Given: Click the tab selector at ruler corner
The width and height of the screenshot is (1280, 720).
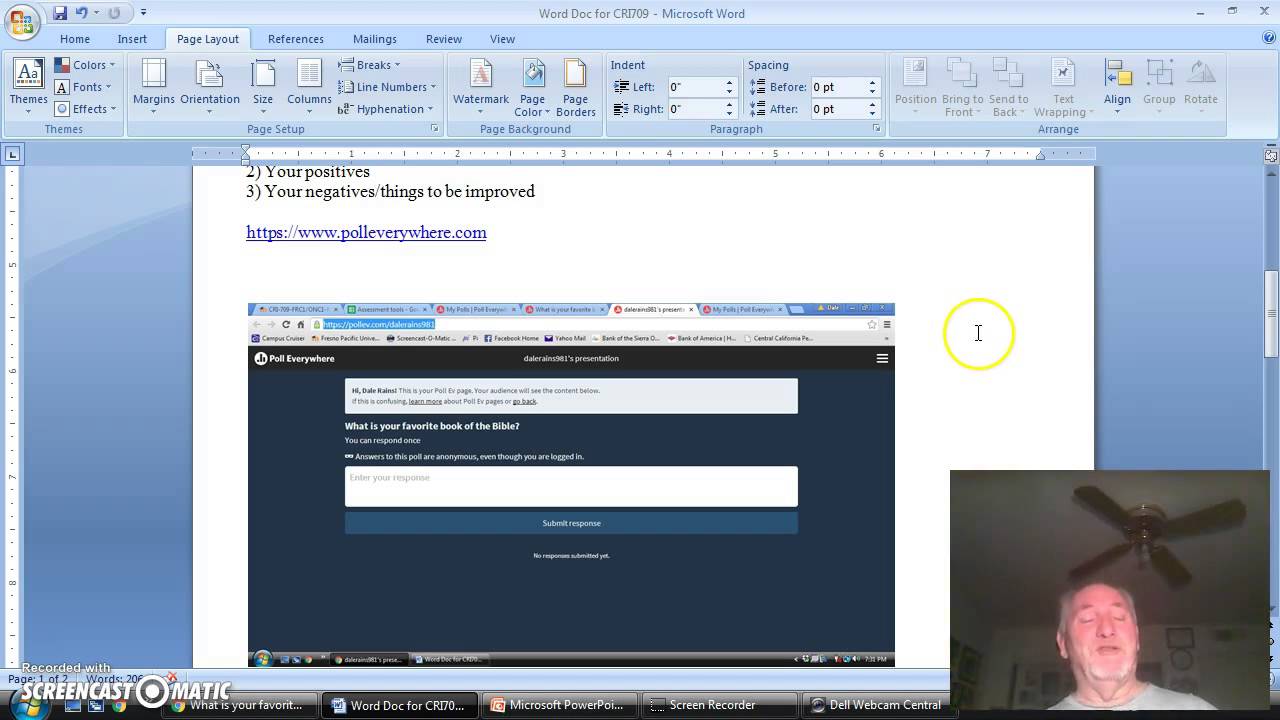Looking at the screenshot, I should pos(12,154).
